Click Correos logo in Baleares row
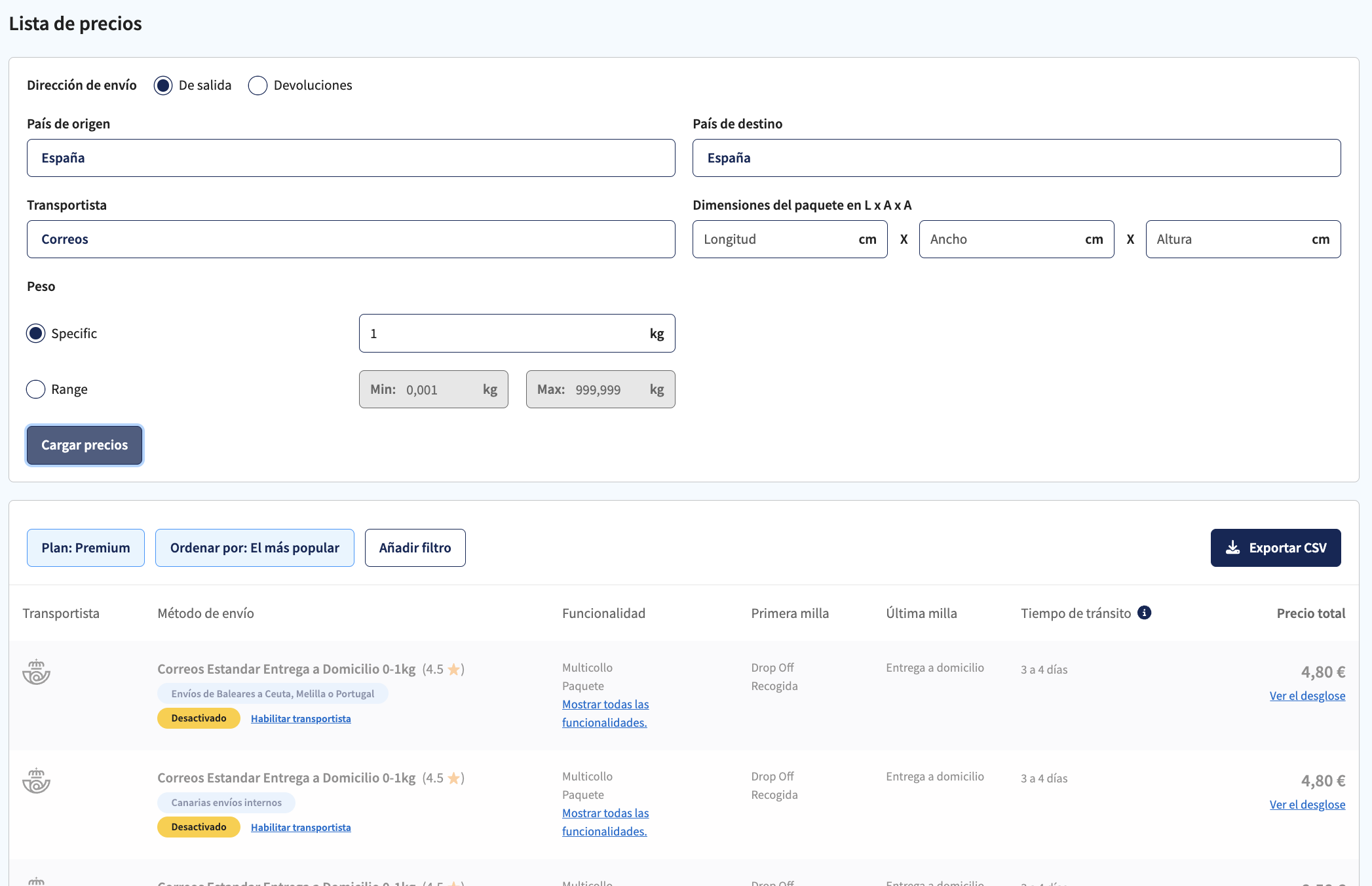 point(36,672)
